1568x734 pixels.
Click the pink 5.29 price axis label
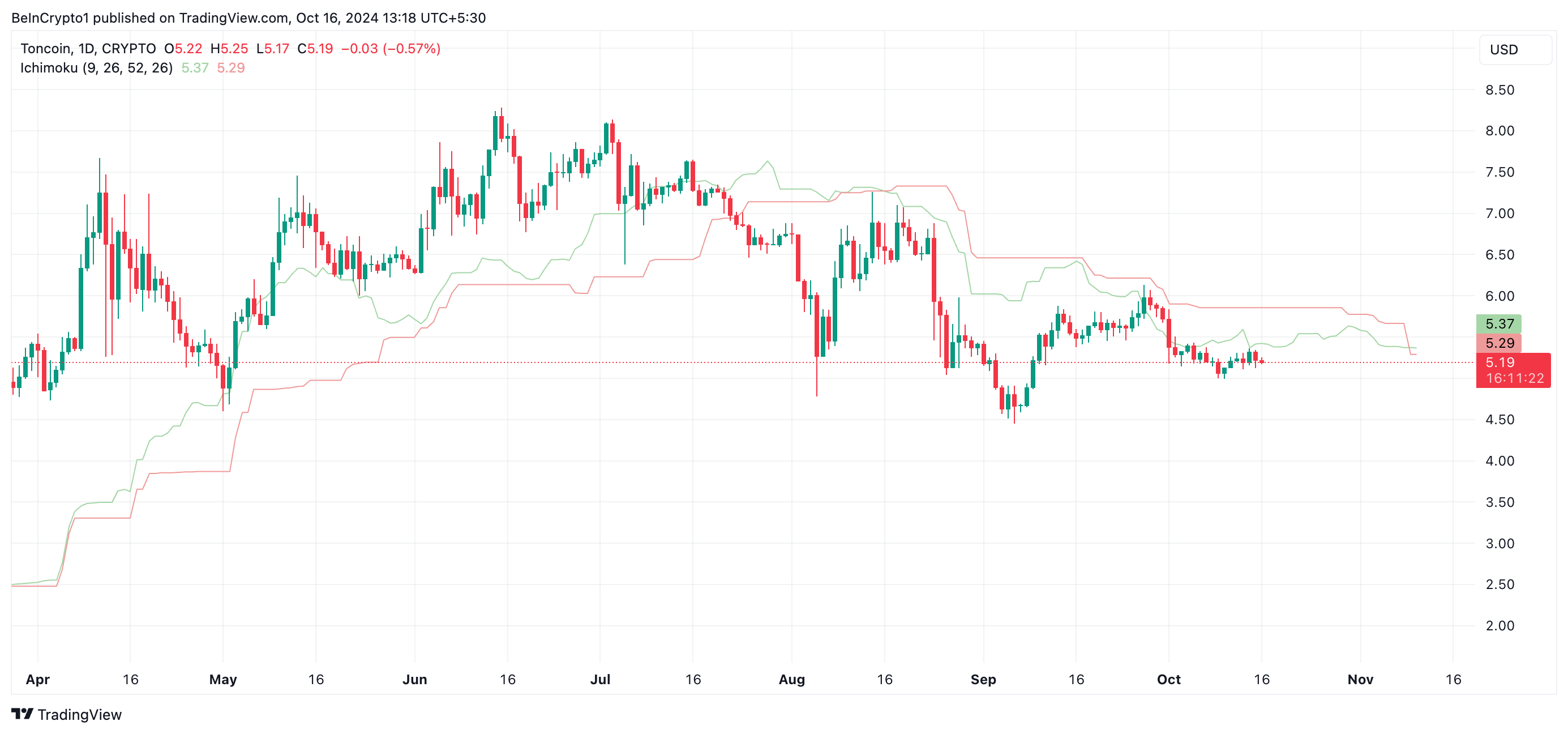tap(1498, 343)
